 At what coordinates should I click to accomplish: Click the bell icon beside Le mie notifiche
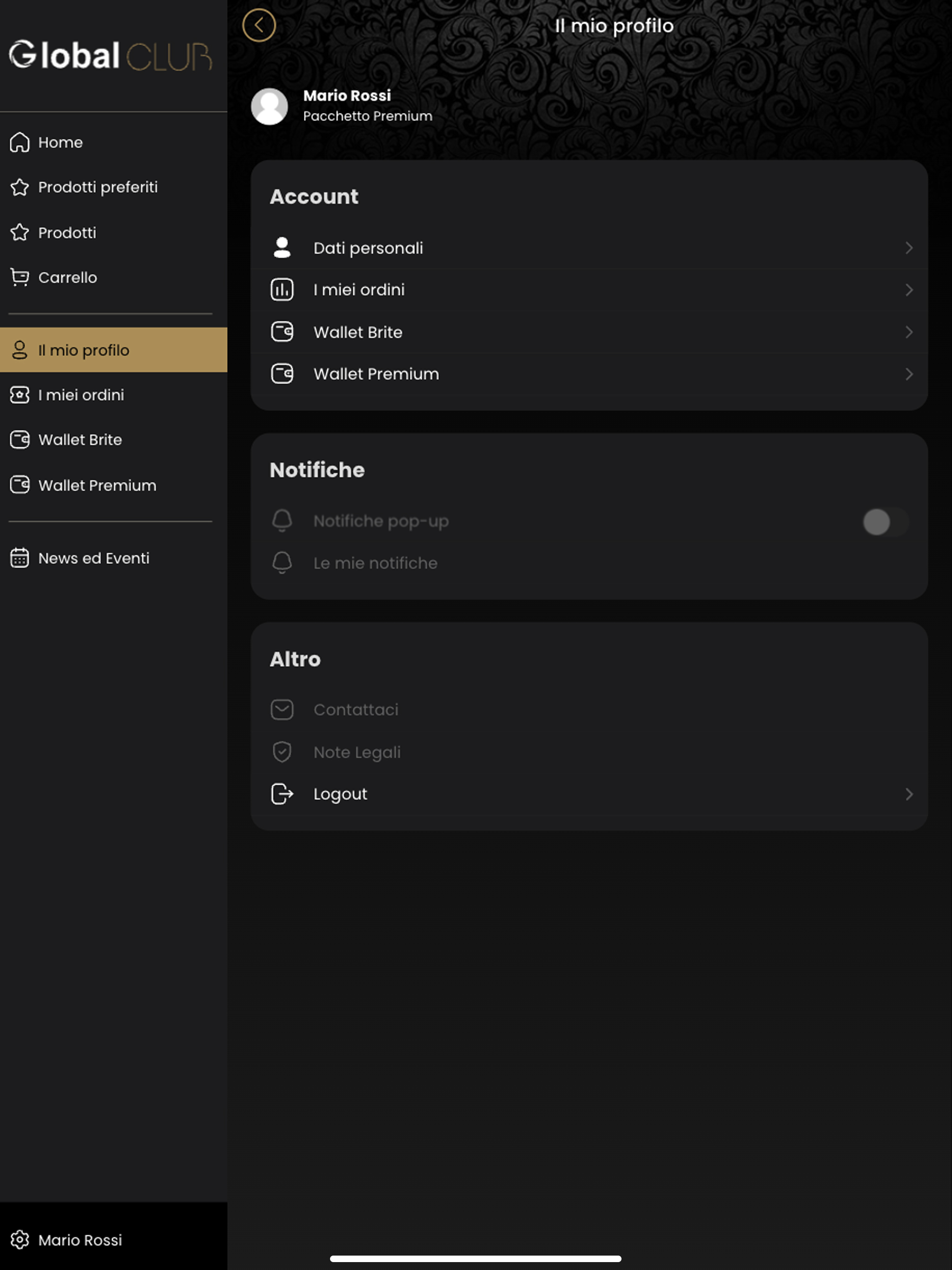coord(282,563)
